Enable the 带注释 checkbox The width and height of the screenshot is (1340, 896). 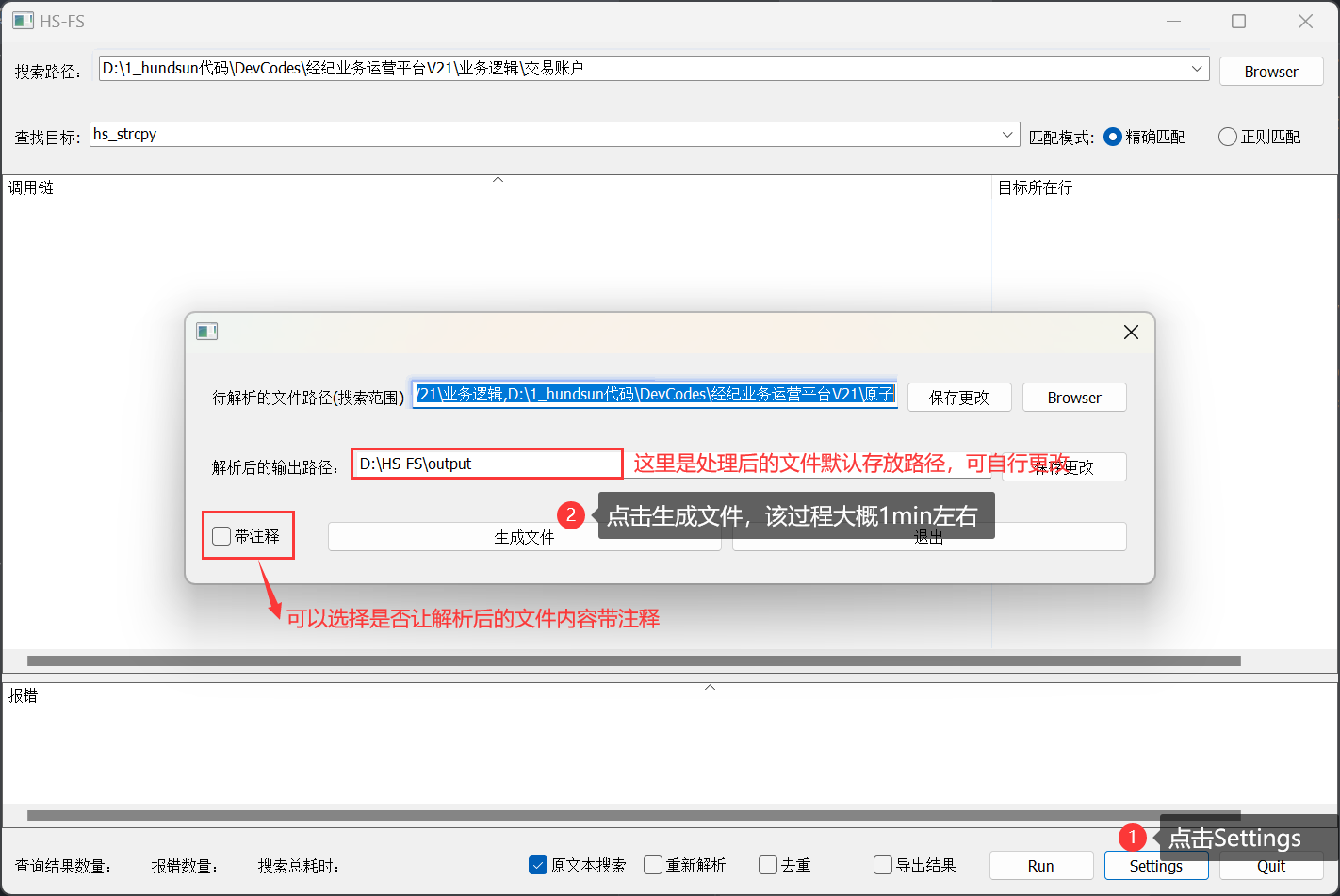[x=222, y=536]
